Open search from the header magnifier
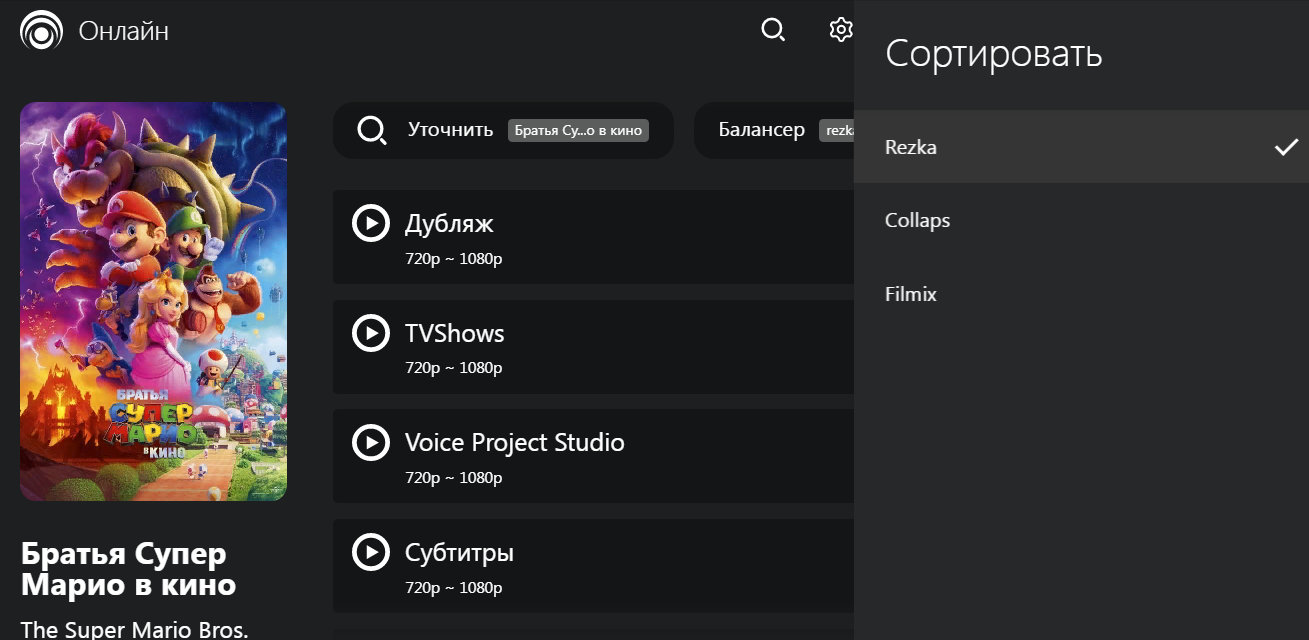The width and height of the screenshot is (1309, 640). [x=773, y=30]
